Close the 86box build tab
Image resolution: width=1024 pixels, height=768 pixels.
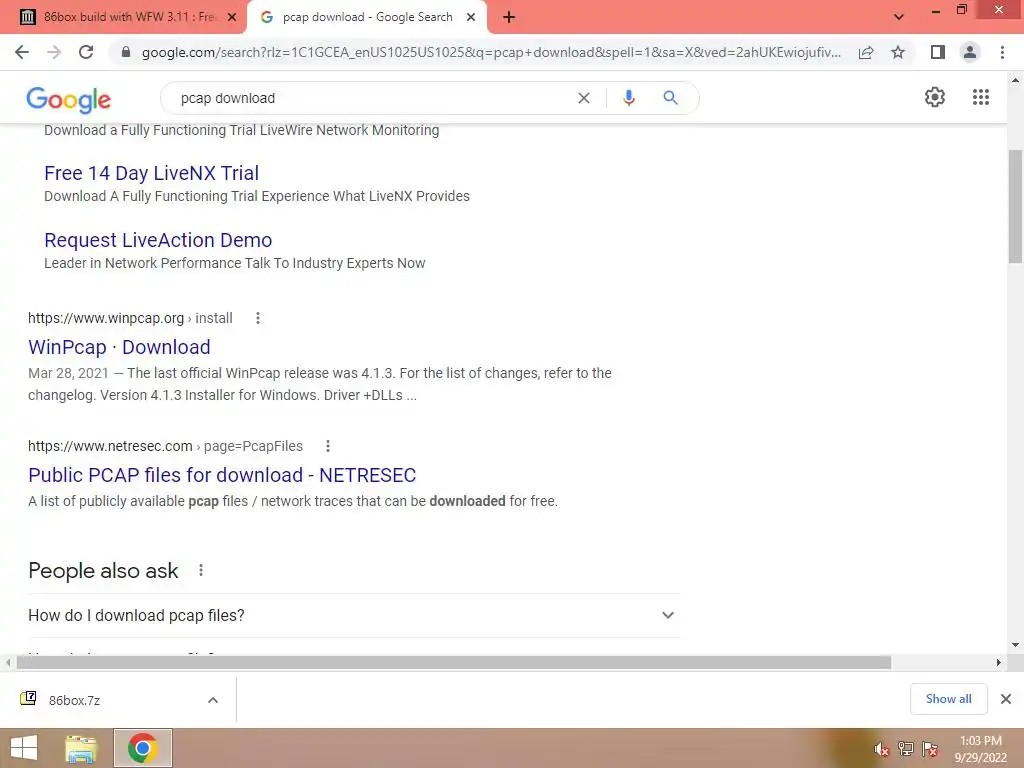(x=231, y=17)
